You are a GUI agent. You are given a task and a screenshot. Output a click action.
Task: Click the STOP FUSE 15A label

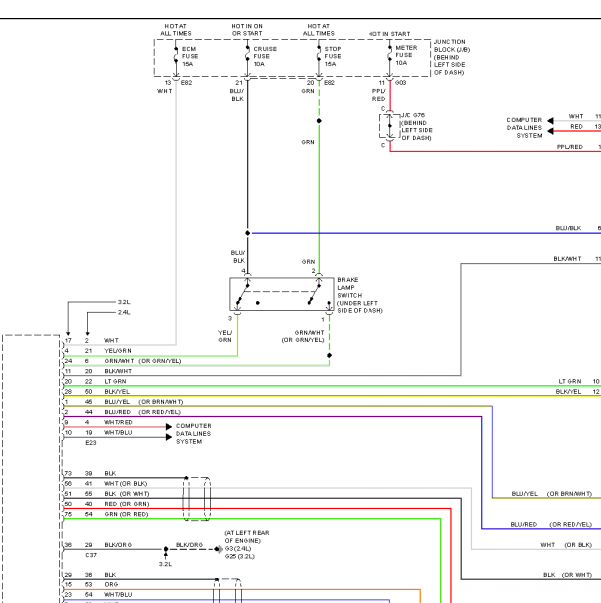click(x=333, y=57)
